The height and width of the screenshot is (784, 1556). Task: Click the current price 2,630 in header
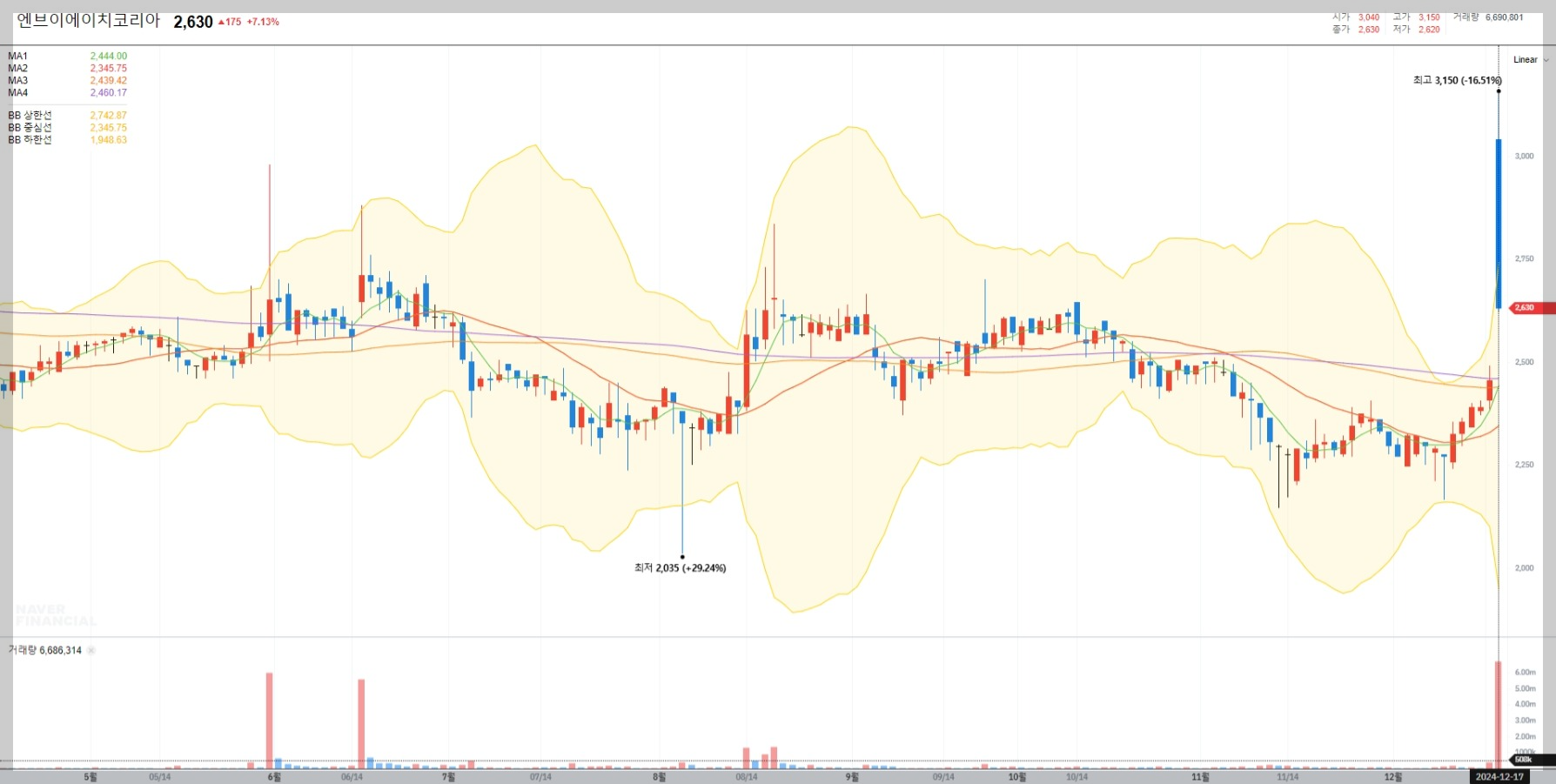(x=193, y=22)
